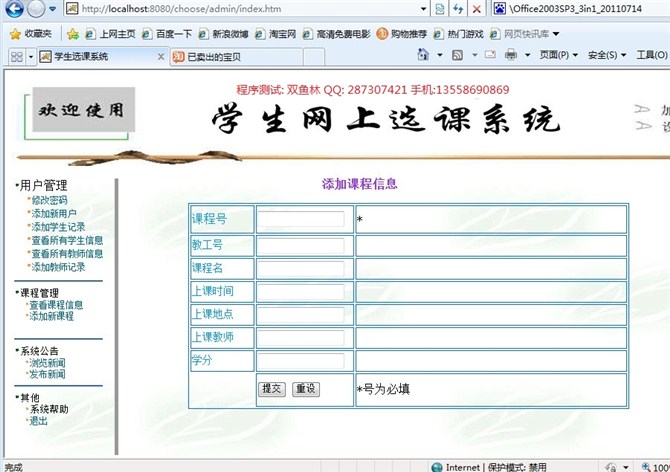Expand the Home button dropdown arrow
This screenshot has width=670, height=472.
point(440,55)
